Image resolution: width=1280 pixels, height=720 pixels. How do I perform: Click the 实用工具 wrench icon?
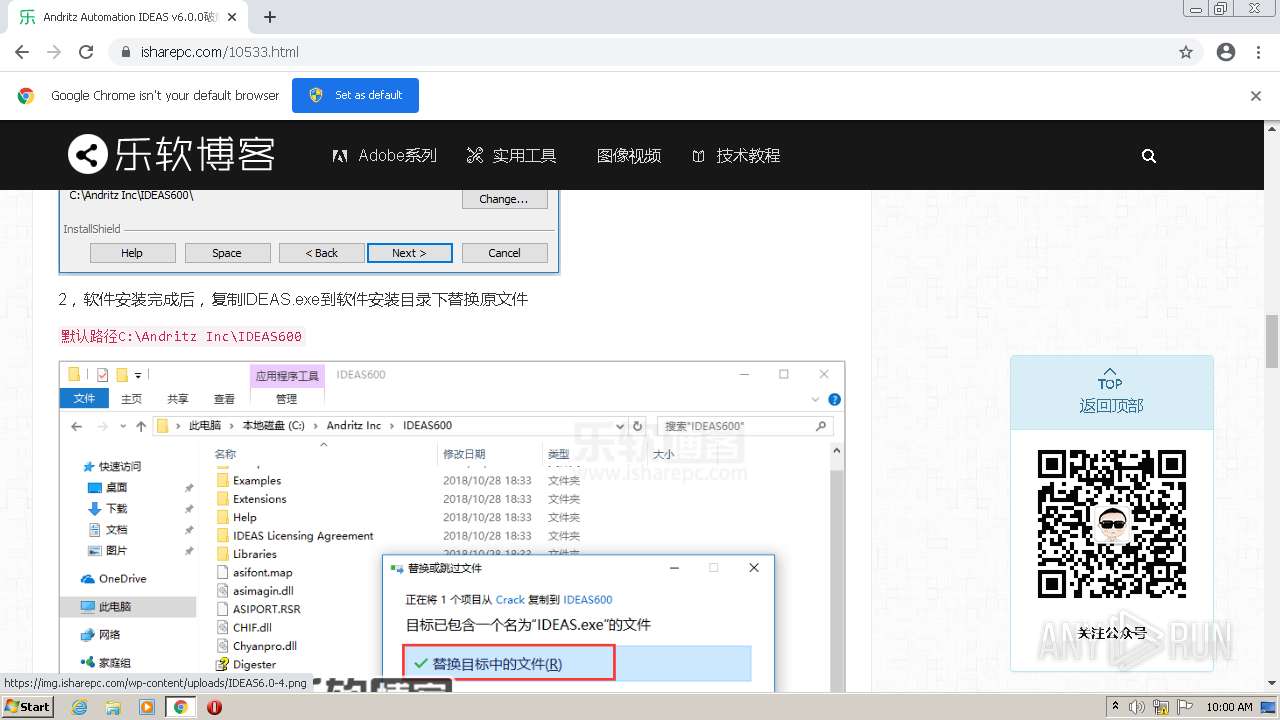click(474, 155)
